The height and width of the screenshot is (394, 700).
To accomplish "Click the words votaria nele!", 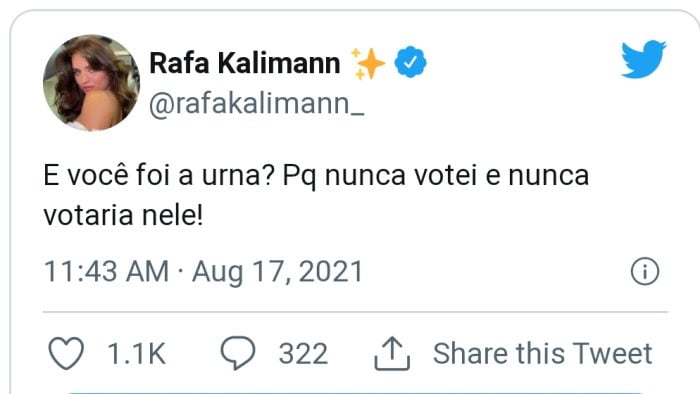I will 123,216.
